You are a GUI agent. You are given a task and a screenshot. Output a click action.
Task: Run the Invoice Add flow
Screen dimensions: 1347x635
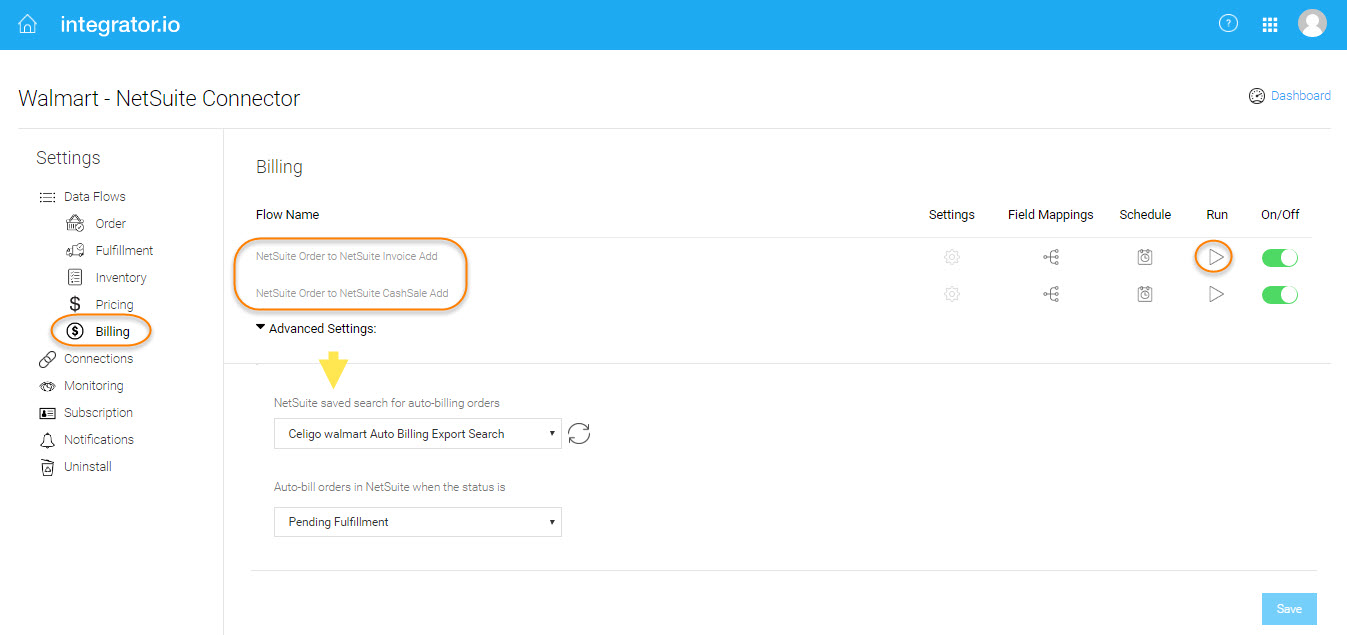[1216, 257]
